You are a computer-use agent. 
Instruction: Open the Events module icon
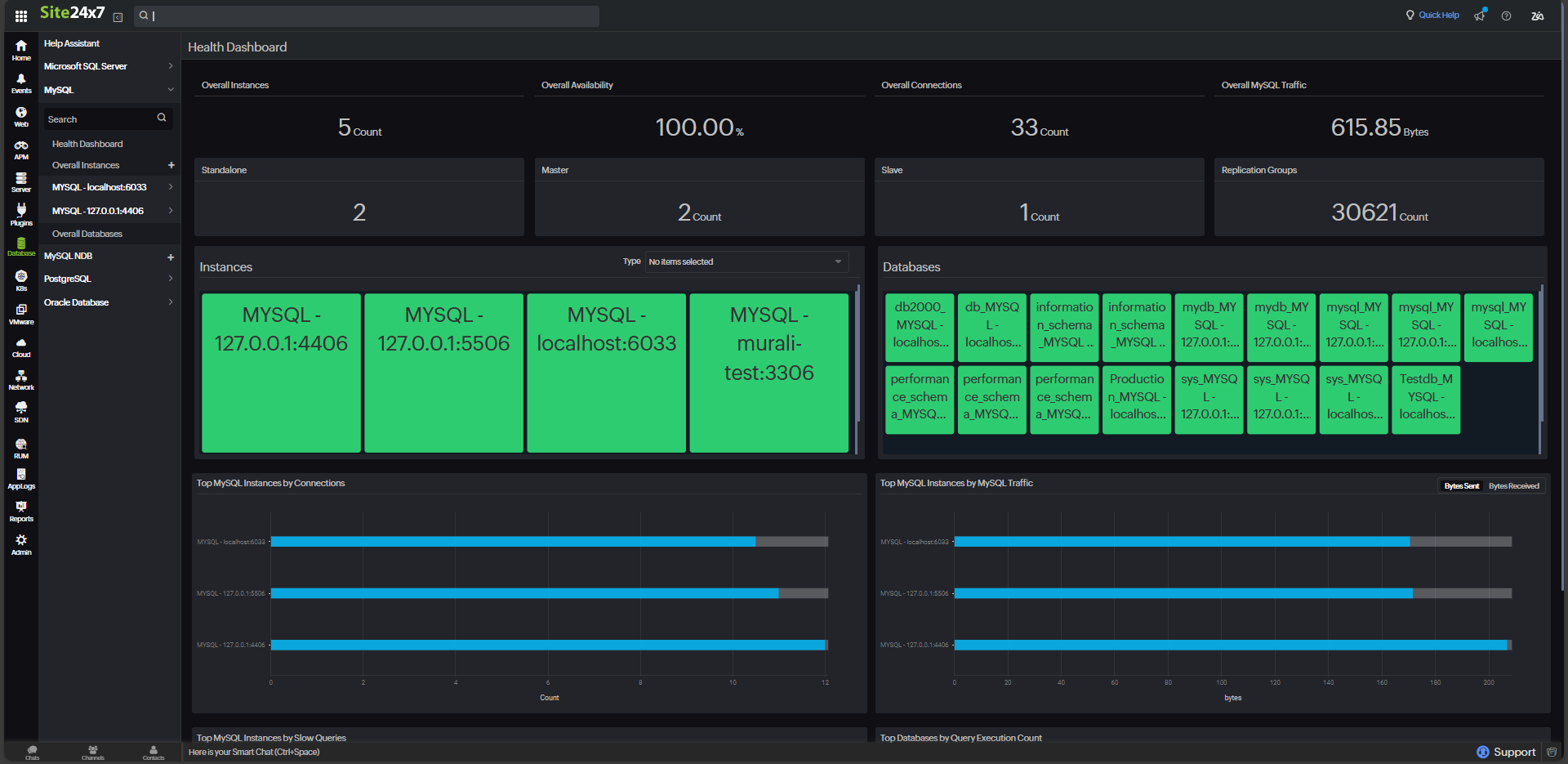tap(21, 83)
